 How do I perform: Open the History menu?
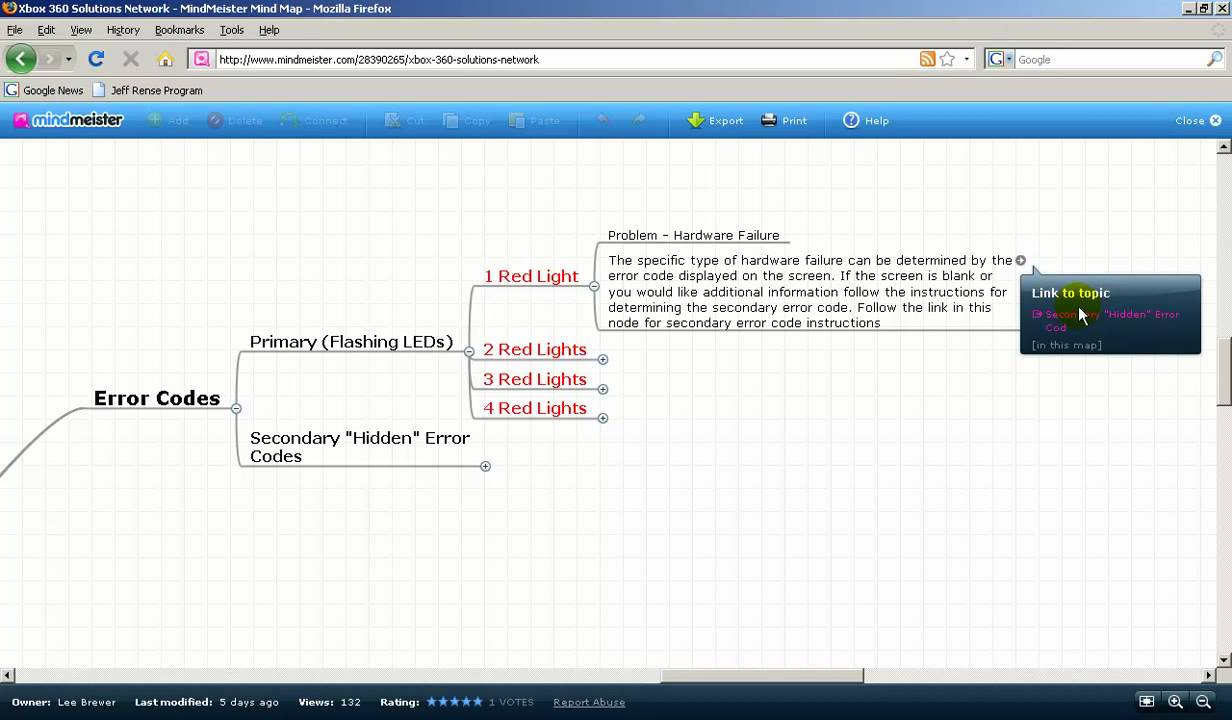click(123, 30)
